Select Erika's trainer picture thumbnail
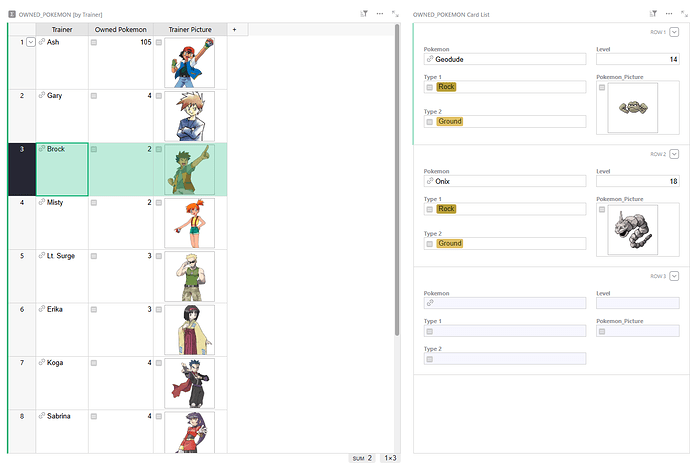690x463 pixels. click(190, 330)
